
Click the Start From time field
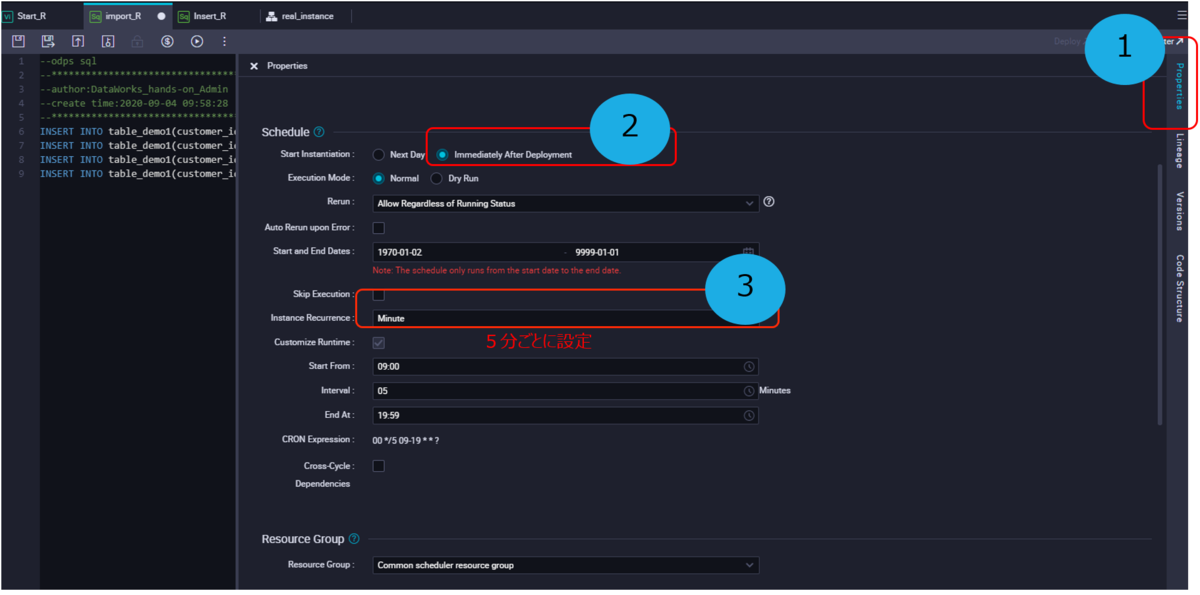click(565, 367)
